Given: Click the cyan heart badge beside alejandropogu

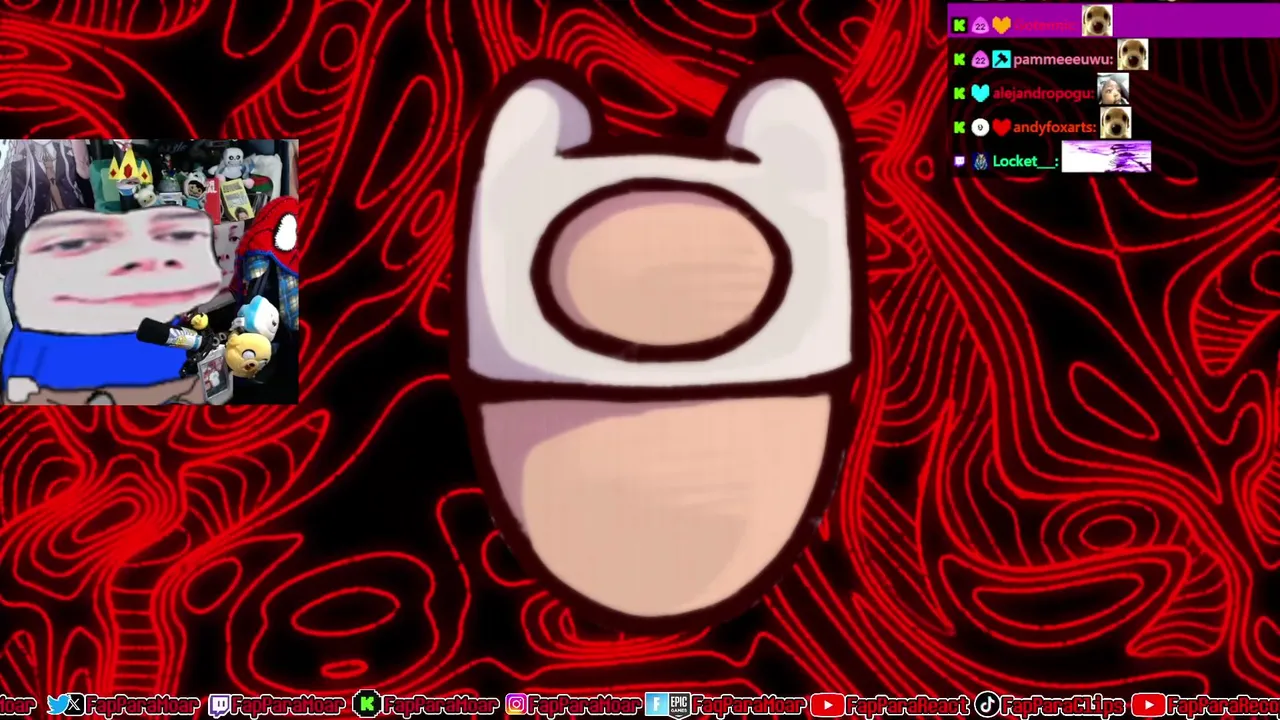Looking at the screenshot, I should [980, 93].
